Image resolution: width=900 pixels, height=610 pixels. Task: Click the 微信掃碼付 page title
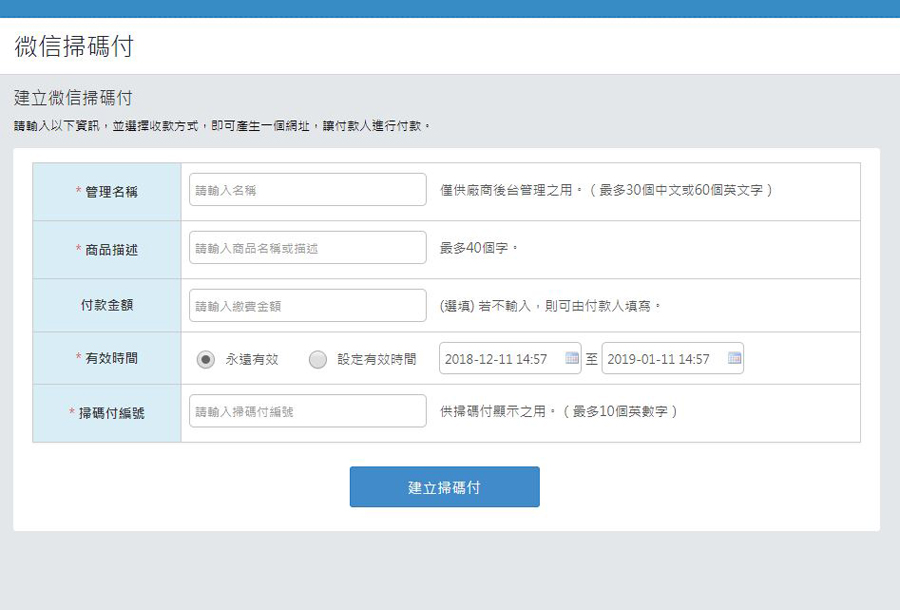coord(74,46)
